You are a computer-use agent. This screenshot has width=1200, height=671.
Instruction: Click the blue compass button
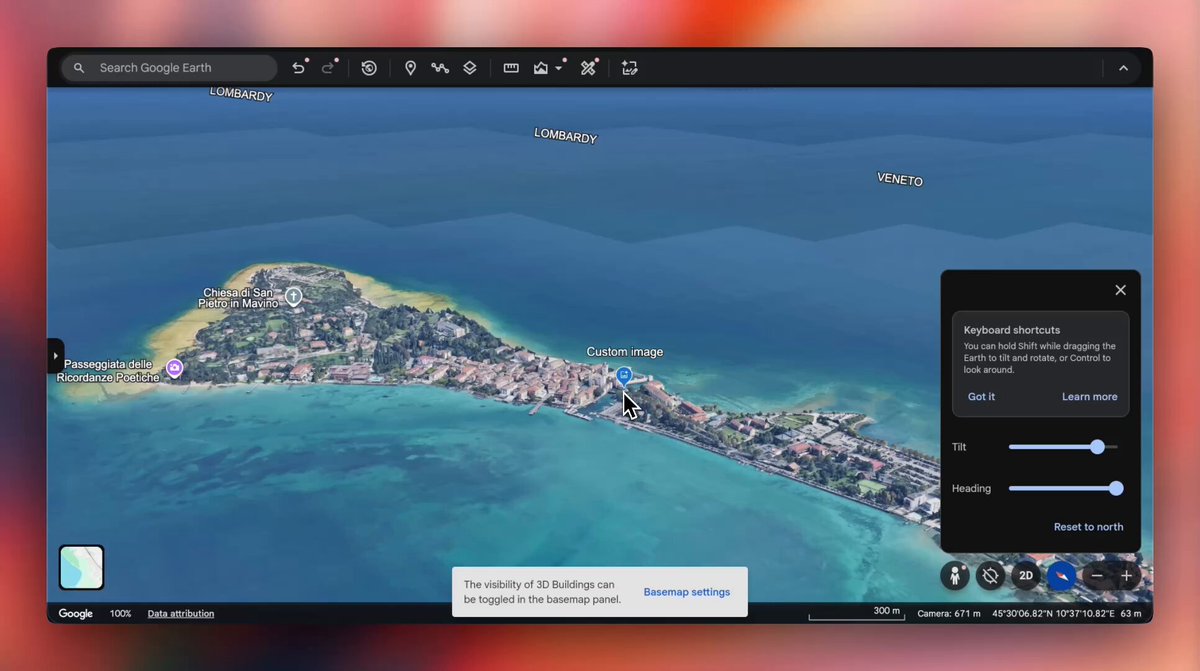coord(1061,576)
